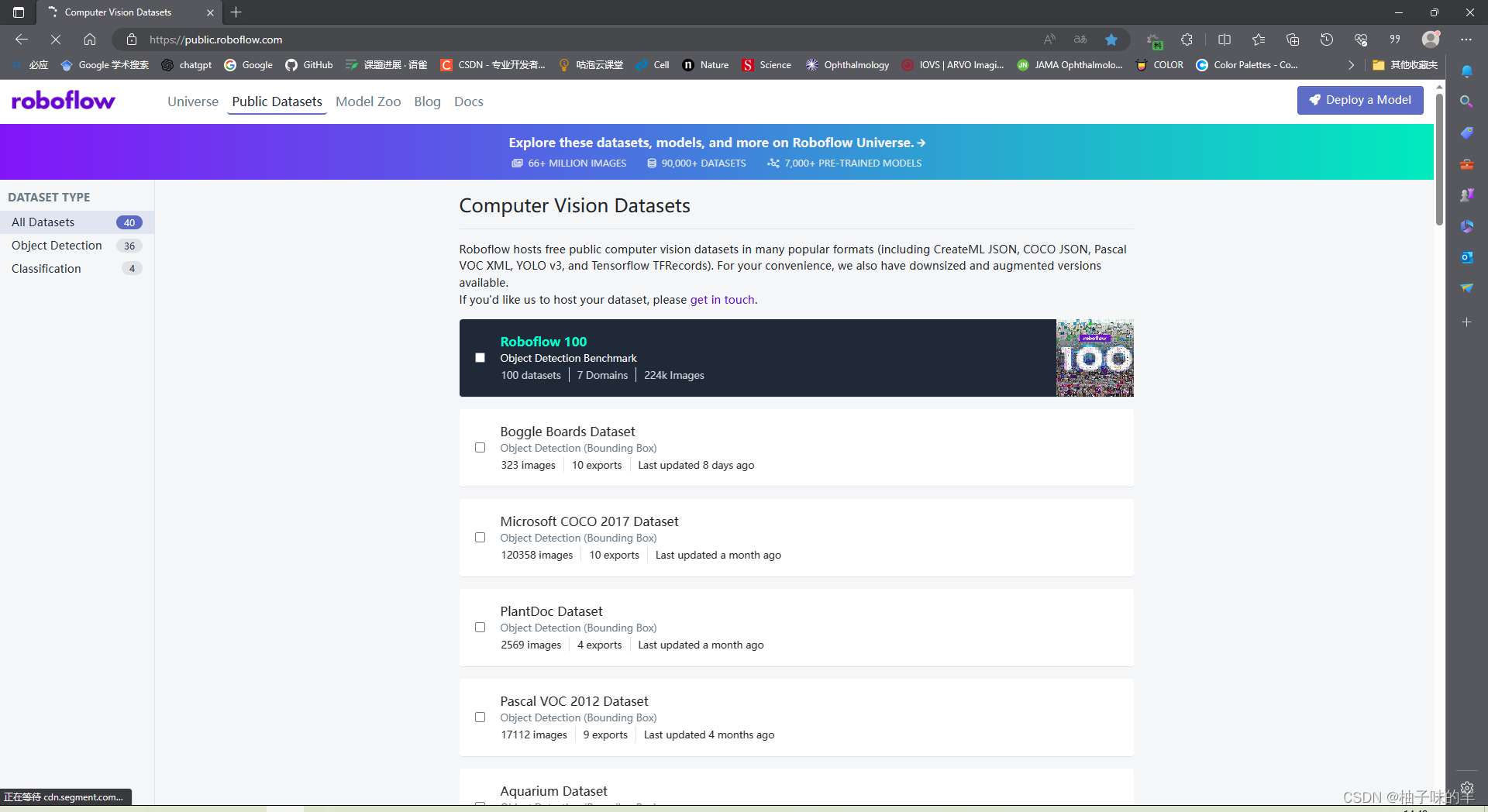Go to the browser home page
Image resolution: width=1488 pixels, height=812 pixels.
(x=90, y=40)
